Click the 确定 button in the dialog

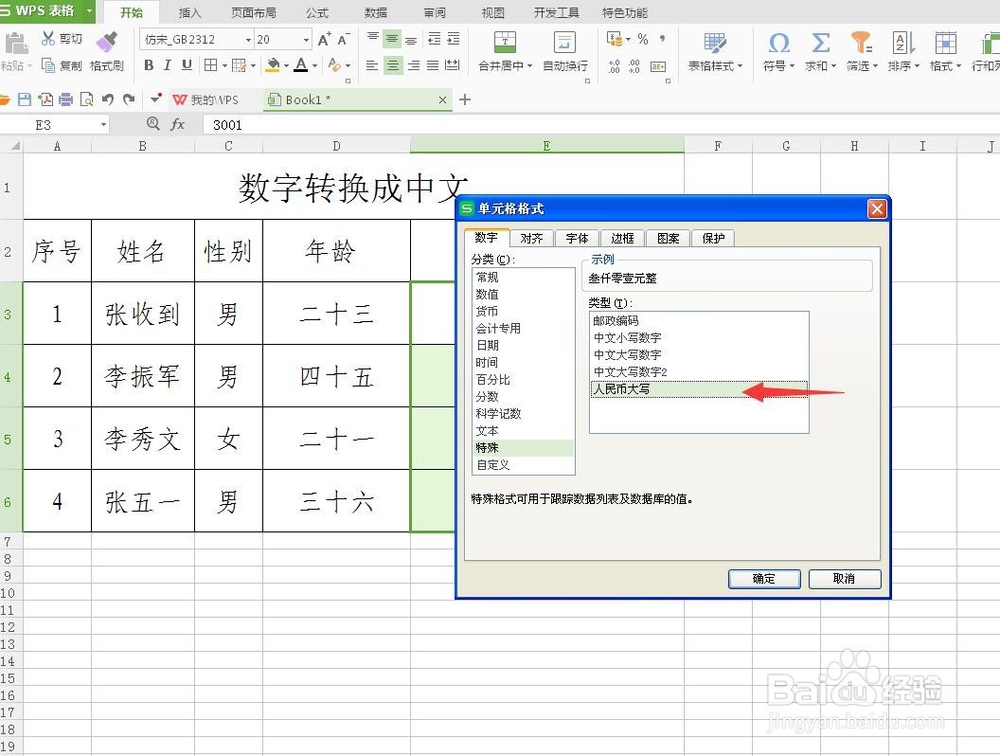(764, 578)
